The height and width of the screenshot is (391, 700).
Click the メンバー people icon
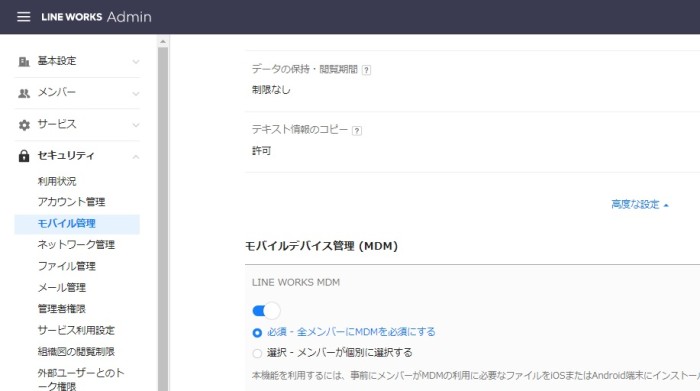24,93
